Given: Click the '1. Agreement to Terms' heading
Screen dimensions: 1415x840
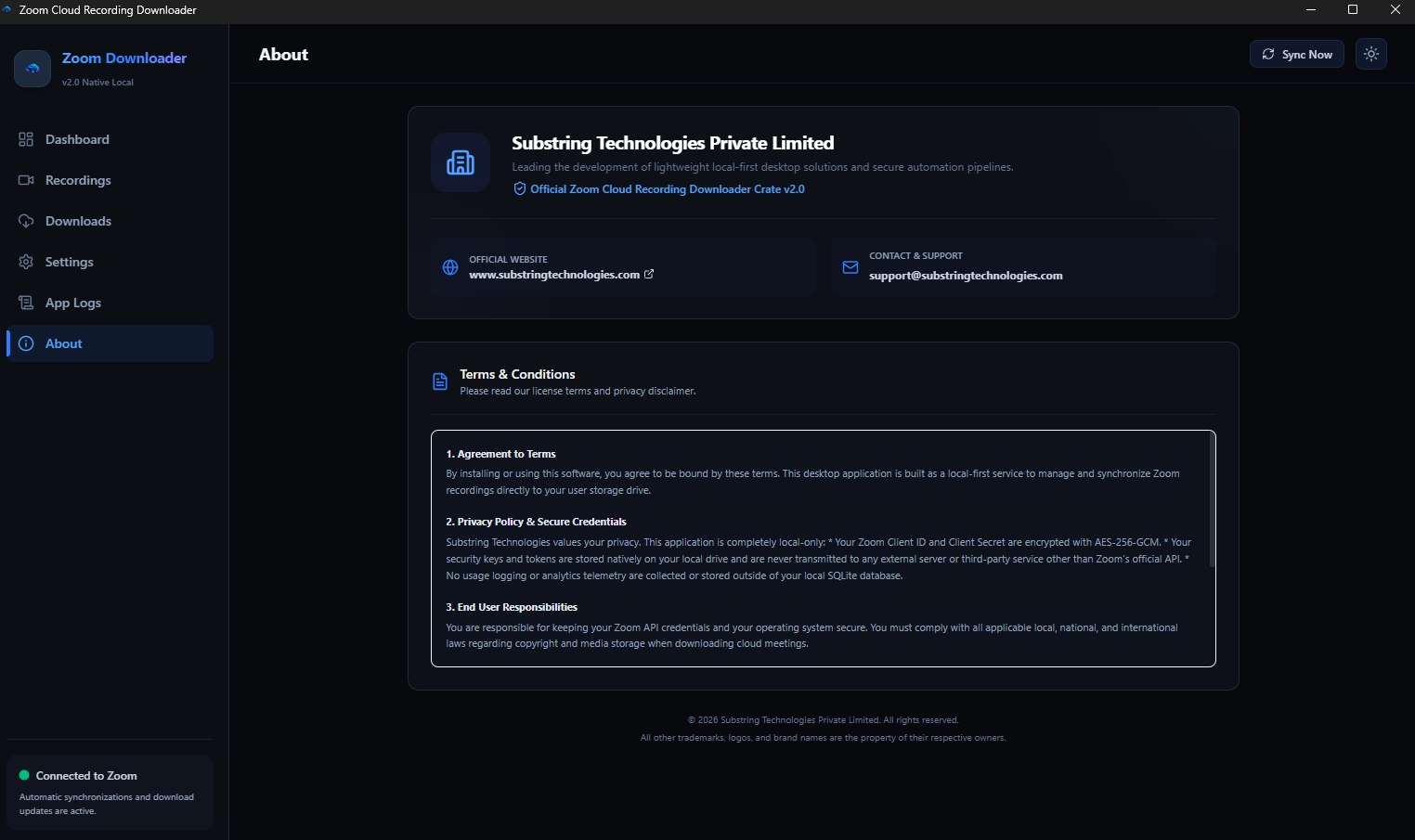Looking at the screenshot, I should [x=500, y=454].
